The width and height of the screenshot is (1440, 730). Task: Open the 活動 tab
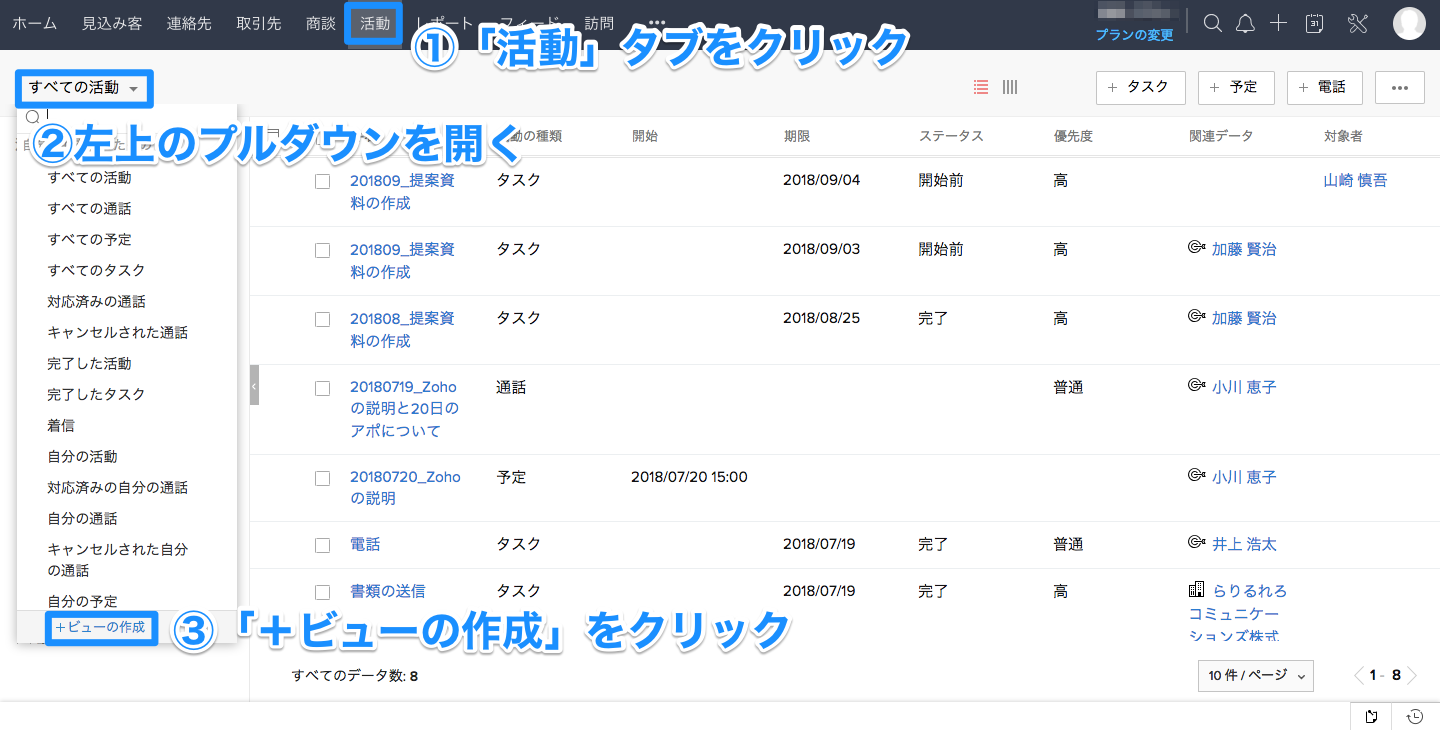pyautogui.click(x=375, y=23)
